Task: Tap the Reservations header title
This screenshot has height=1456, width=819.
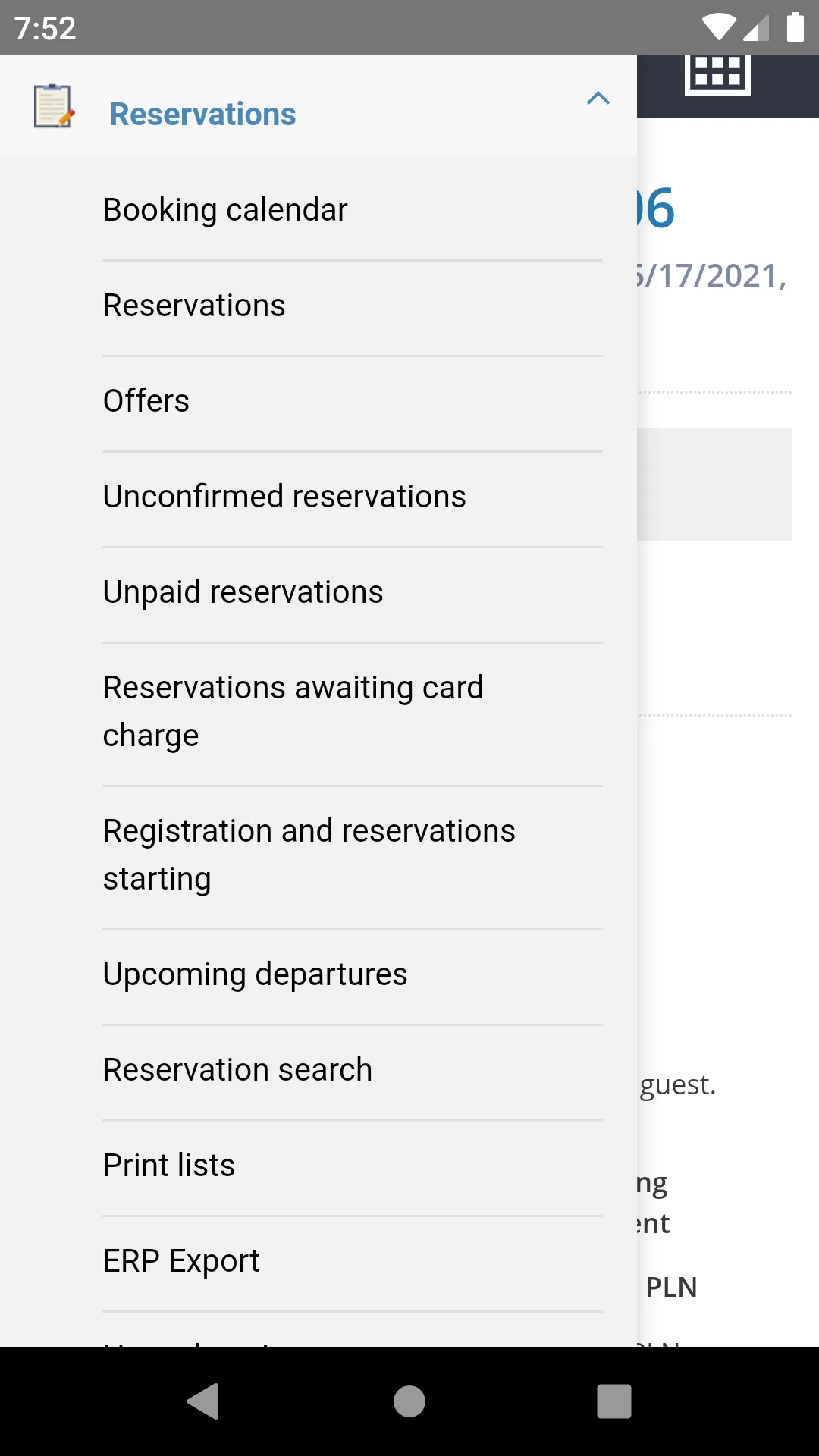Action: [x=202, y=114]
